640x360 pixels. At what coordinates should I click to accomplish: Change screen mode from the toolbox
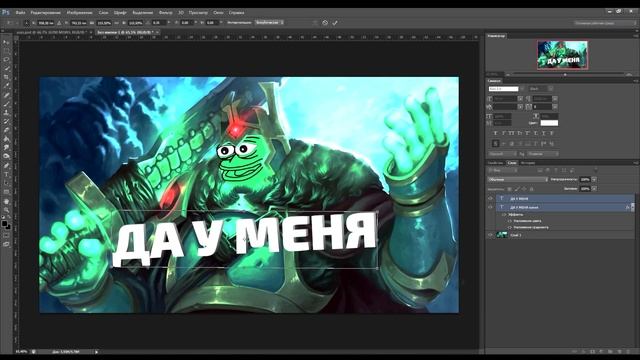pos(6,244)
